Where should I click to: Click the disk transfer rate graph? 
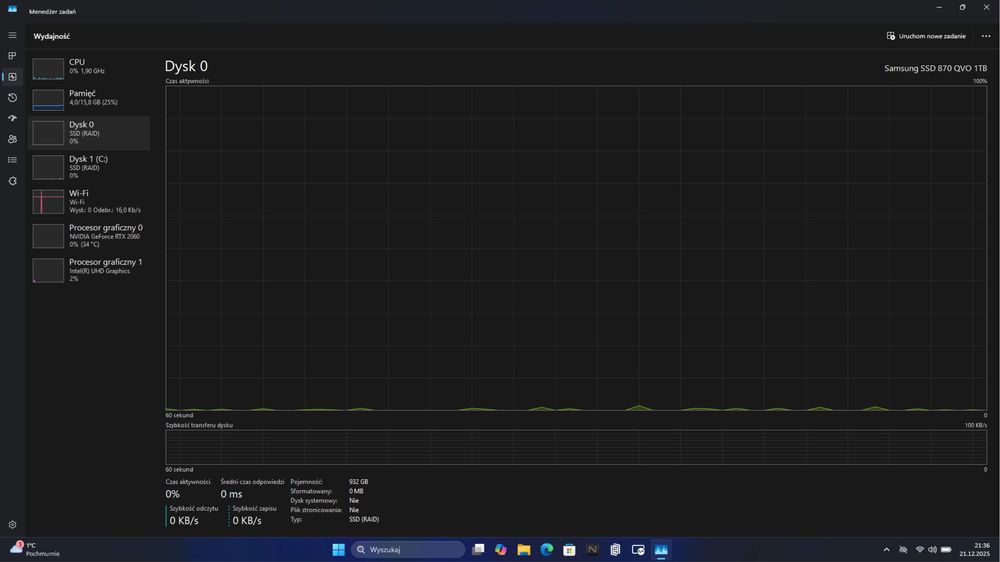point(576,447)
